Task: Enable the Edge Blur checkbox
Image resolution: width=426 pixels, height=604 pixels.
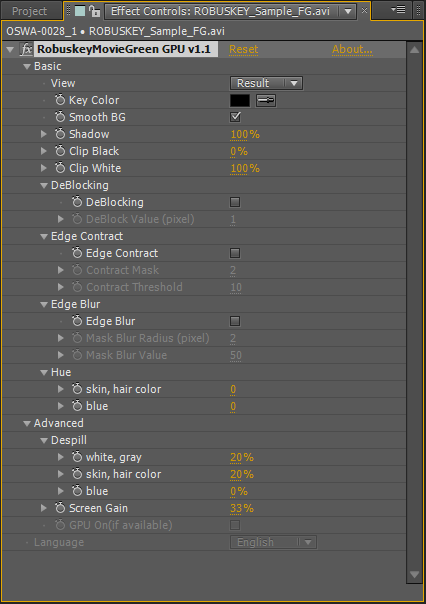Action: click(235, 321)
